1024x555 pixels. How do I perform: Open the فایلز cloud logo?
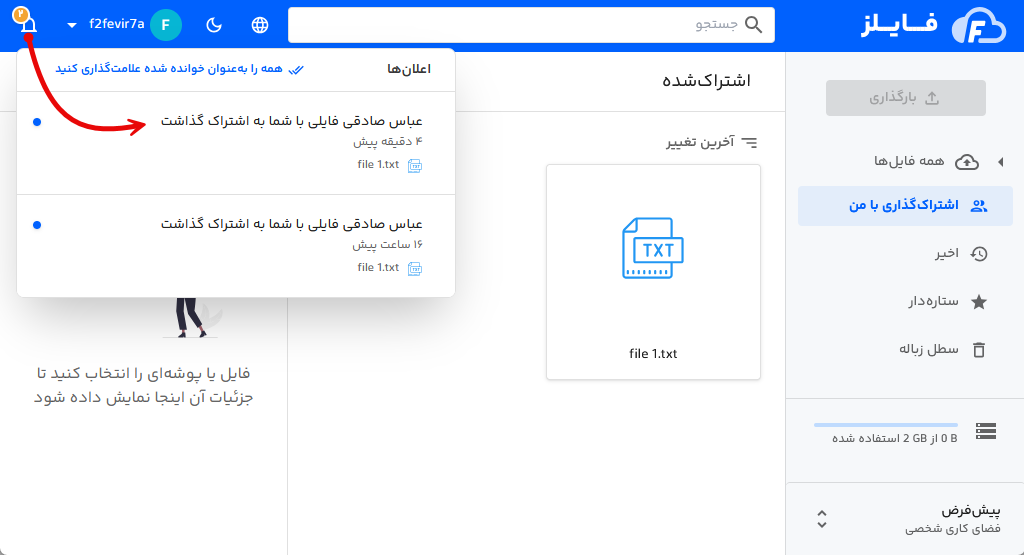(978, 26)
